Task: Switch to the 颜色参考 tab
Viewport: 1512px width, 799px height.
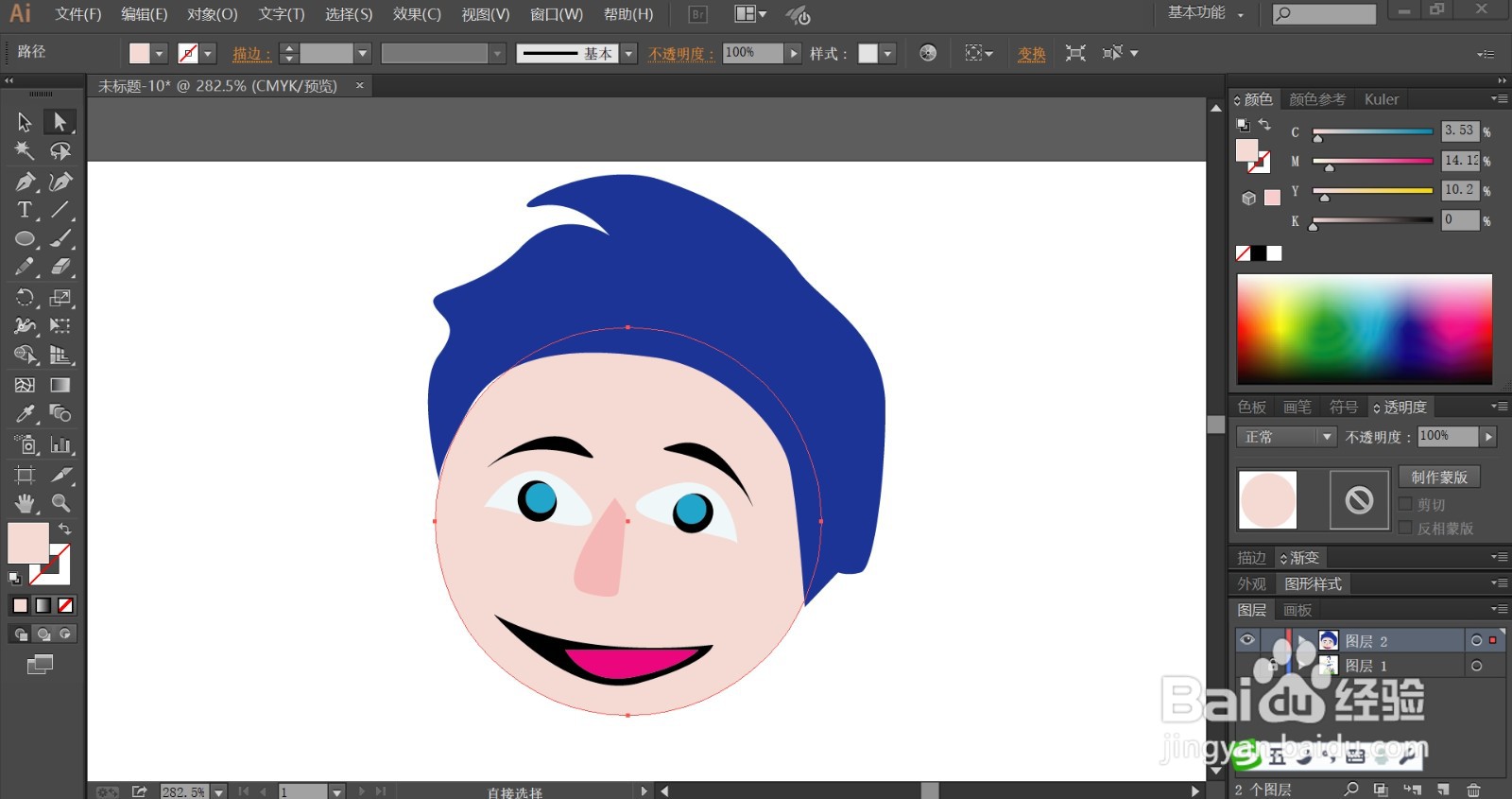Action: click(1316, 99)
